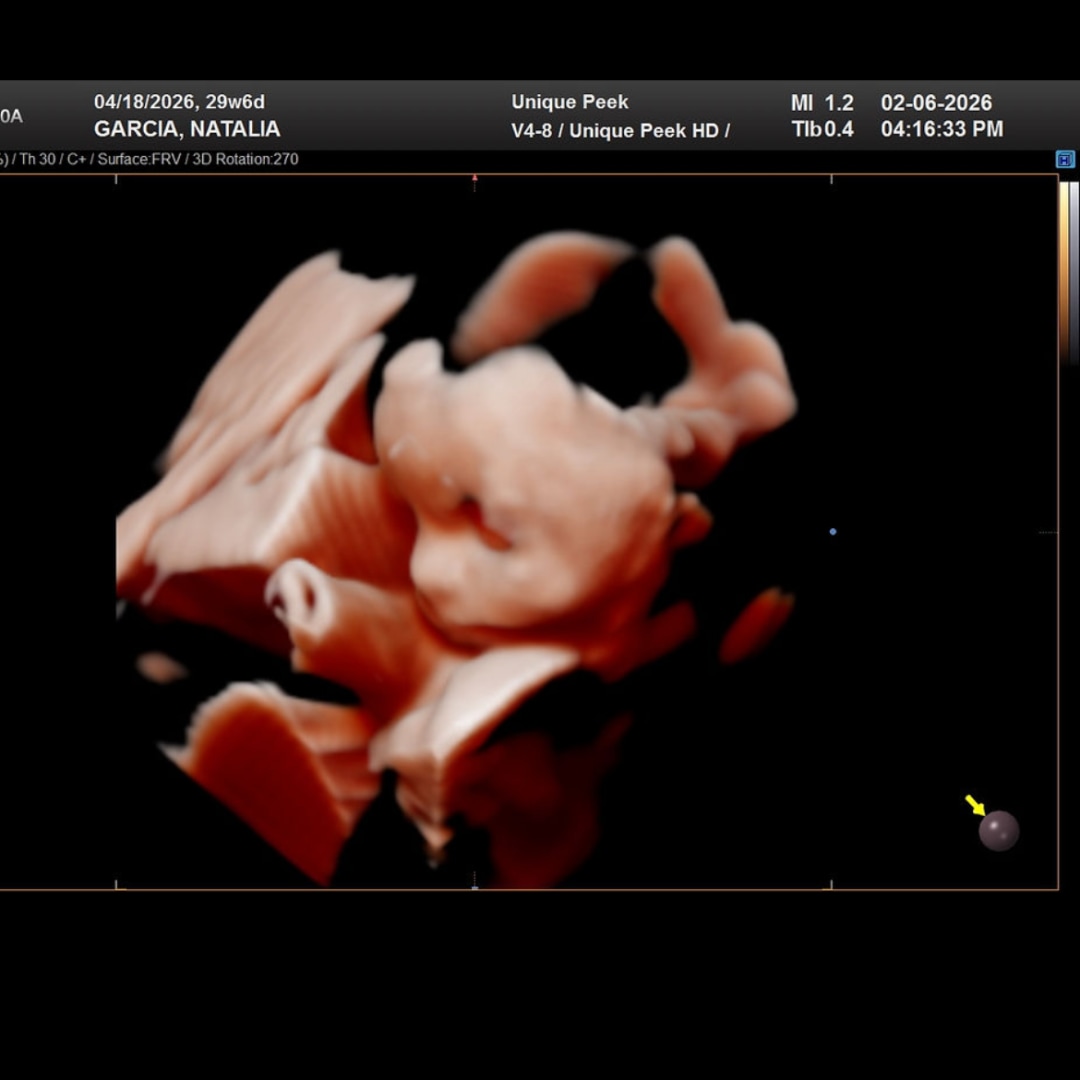Click the 04:16:33 PM timestamp
The width and height of the screenshot is (1080, 1080).
click(x=941, y=129)
